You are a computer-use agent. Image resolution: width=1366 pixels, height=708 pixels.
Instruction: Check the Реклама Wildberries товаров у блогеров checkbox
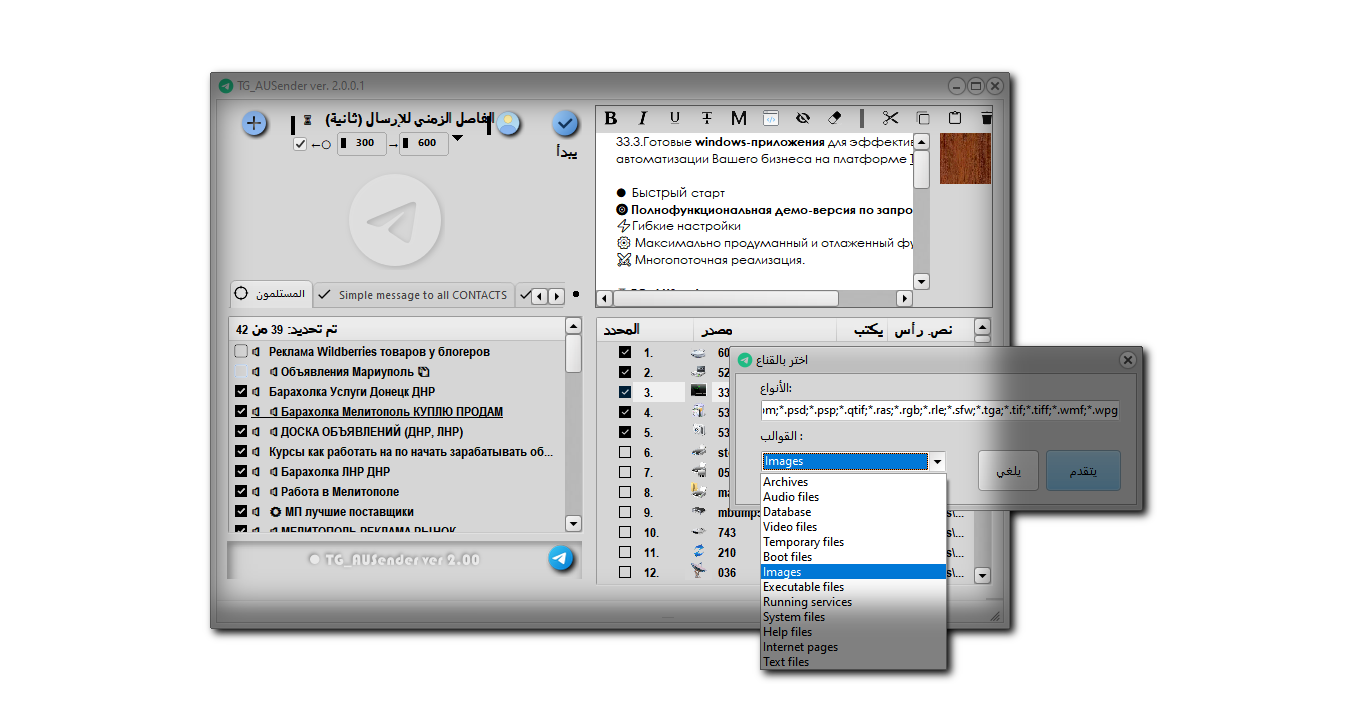tap(241, 352)
